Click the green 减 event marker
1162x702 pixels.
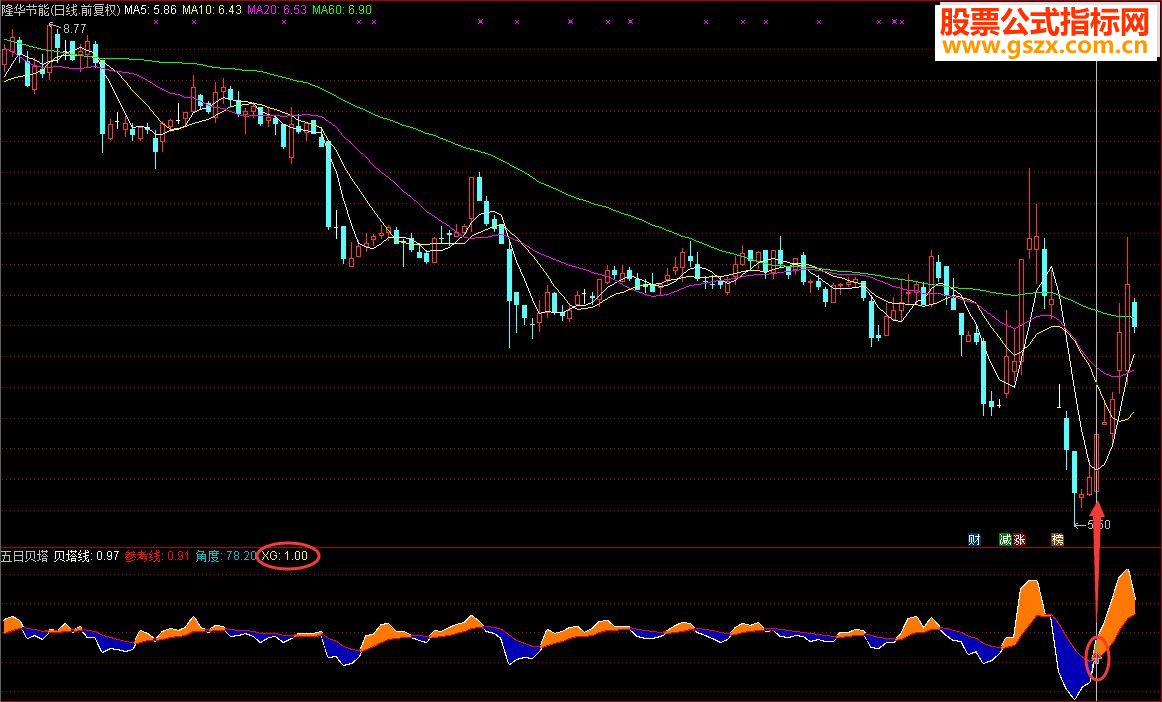click(x=1006, y=540)
